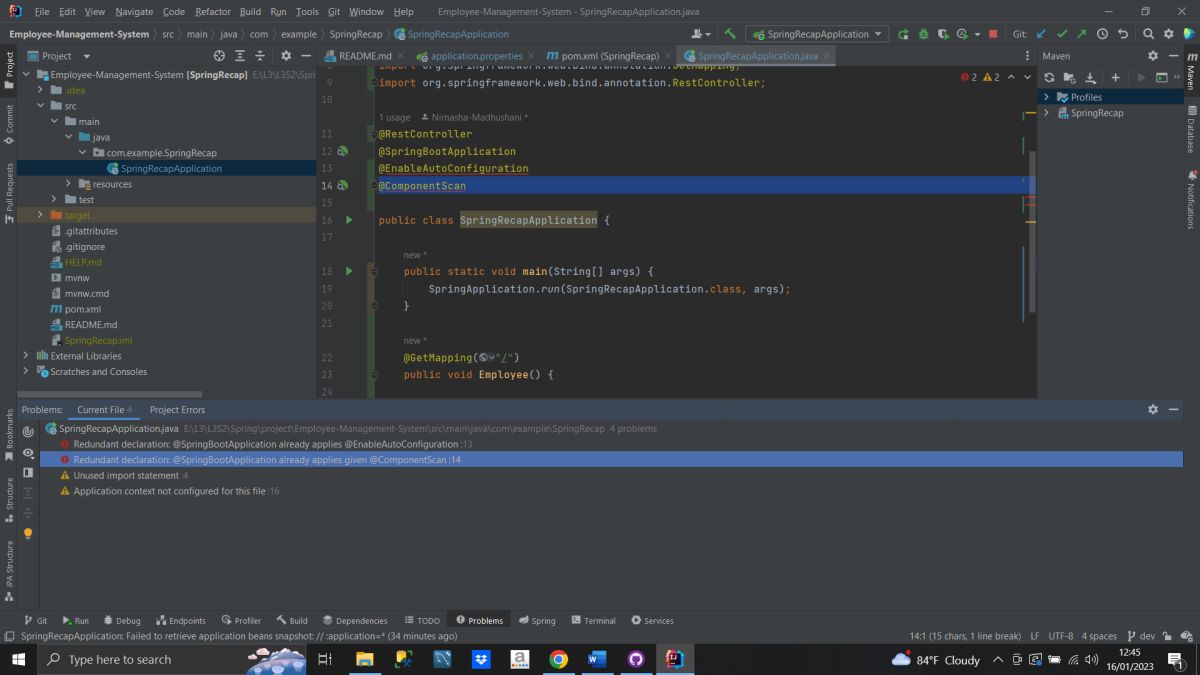Toggle the Structure tool window

click(x=9, y=500)
